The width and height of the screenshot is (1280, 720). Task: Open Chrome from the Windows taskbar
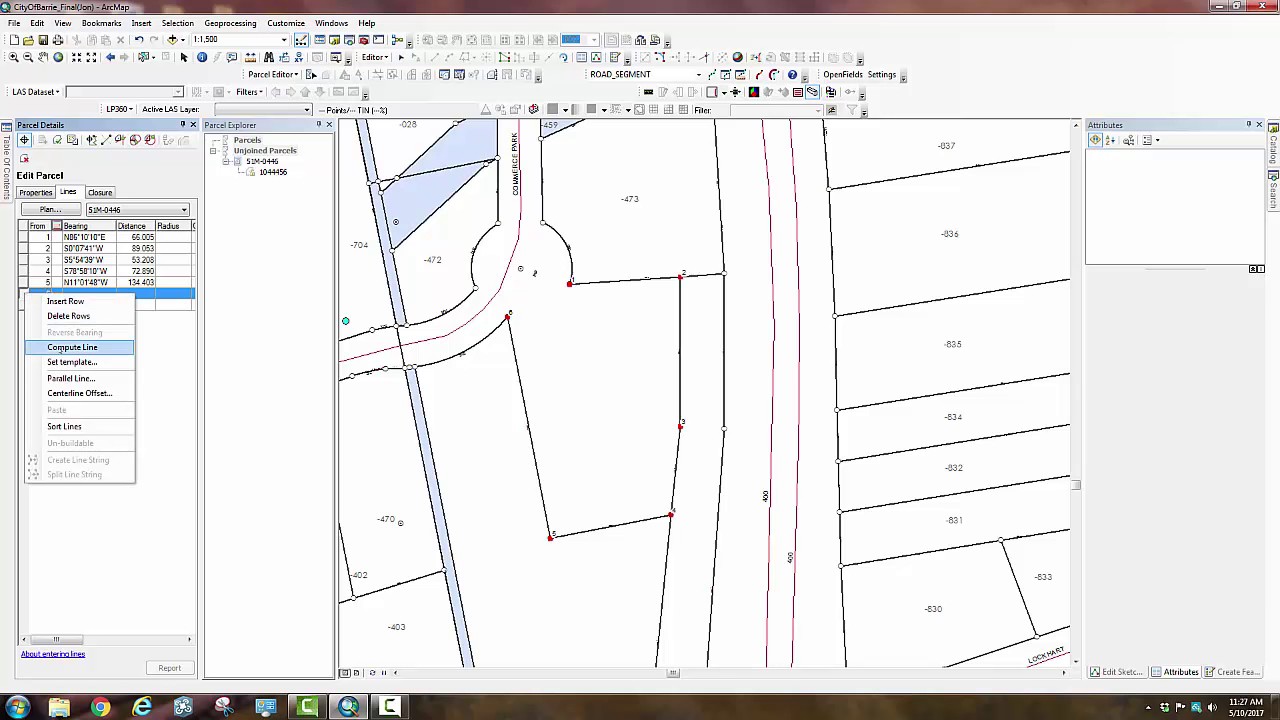(100, 708)
